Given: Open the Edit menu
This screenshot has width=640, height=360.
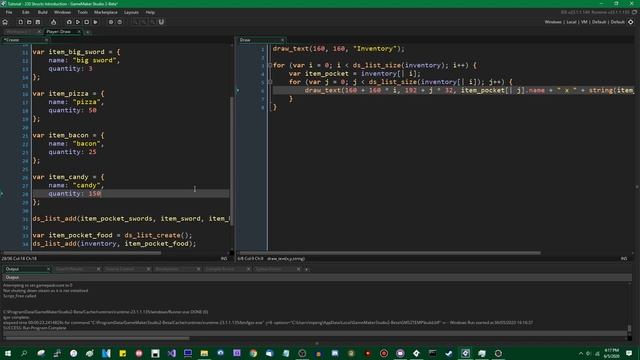Looking at the screenshot, I should click(26, 12).
